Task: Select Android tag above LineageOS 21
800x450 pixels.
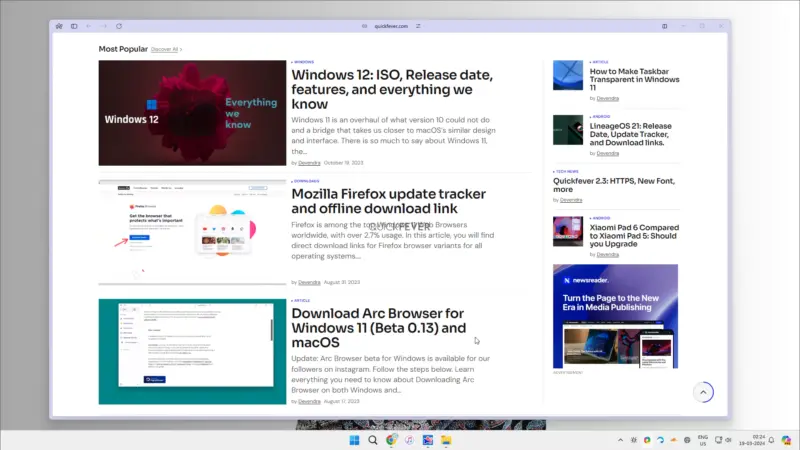Action: (600, 117)
